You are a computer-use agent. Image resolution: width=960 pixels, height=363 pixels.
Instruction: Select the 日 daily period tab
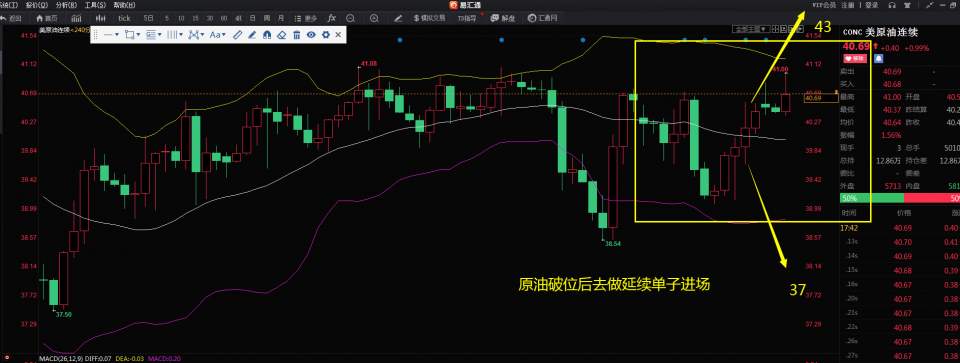pyautogui.click(x=252, y=18)
